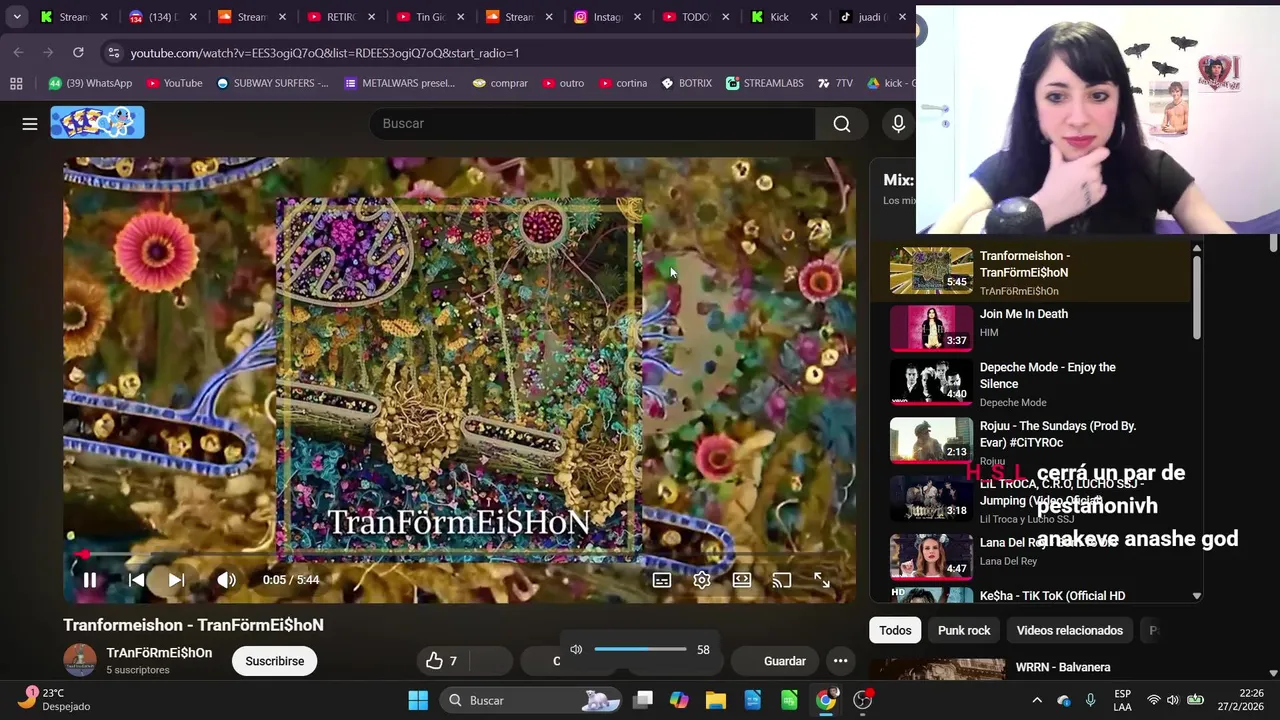Open Task View on taskbar
The height and width of the screenshot is (720, 1280).
[643, 700]
